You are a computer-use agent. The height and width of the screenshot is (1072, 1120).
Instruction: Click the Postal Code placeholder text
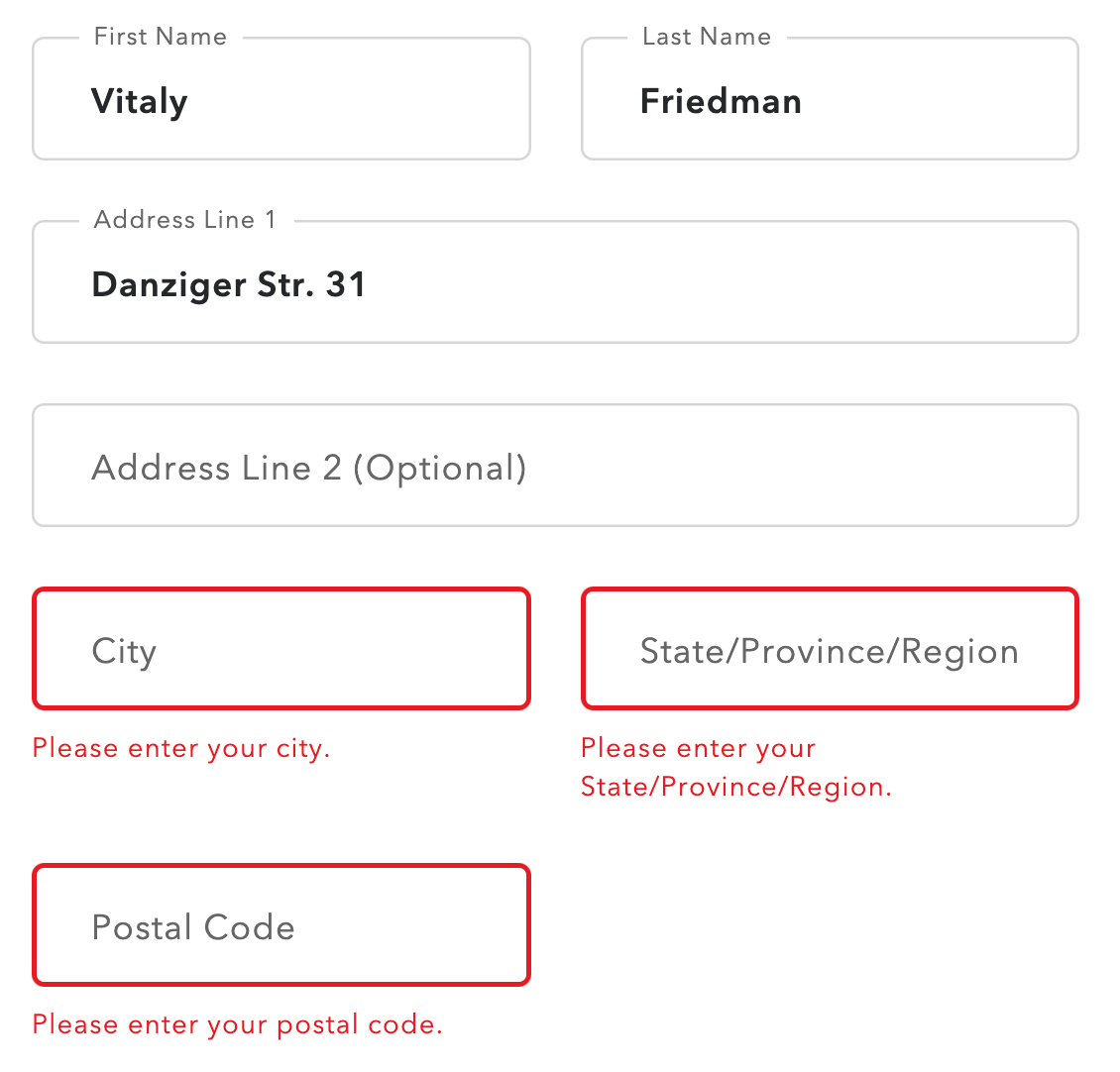(x=193, y=927)
